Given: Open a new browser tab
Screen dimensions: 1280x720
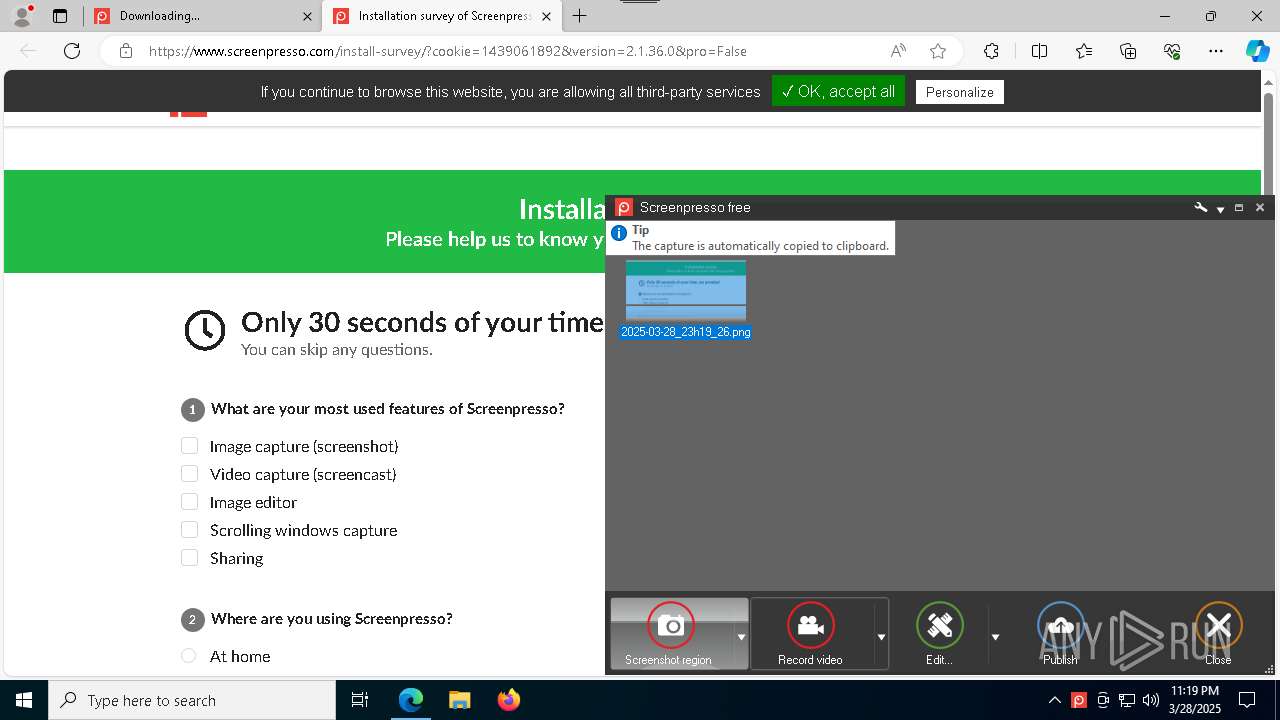Looking at the screenshot, I should (579, 16).
